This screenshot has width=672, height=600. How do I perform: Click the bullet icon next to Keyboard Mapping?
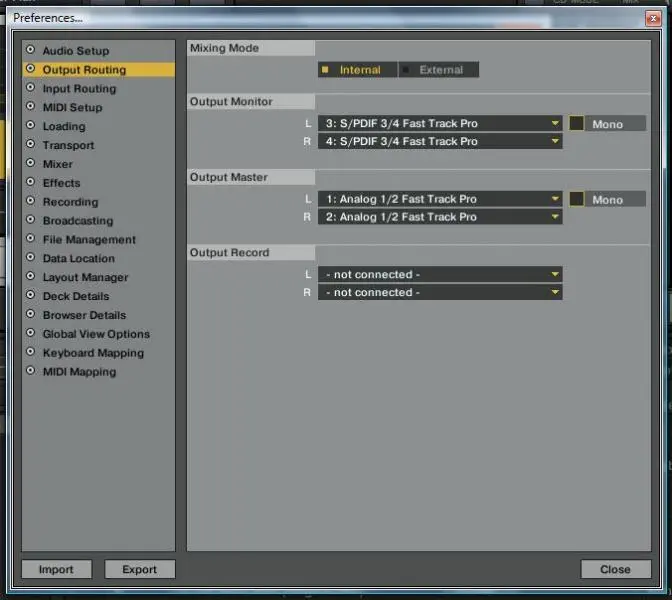(x=30, y=353)
